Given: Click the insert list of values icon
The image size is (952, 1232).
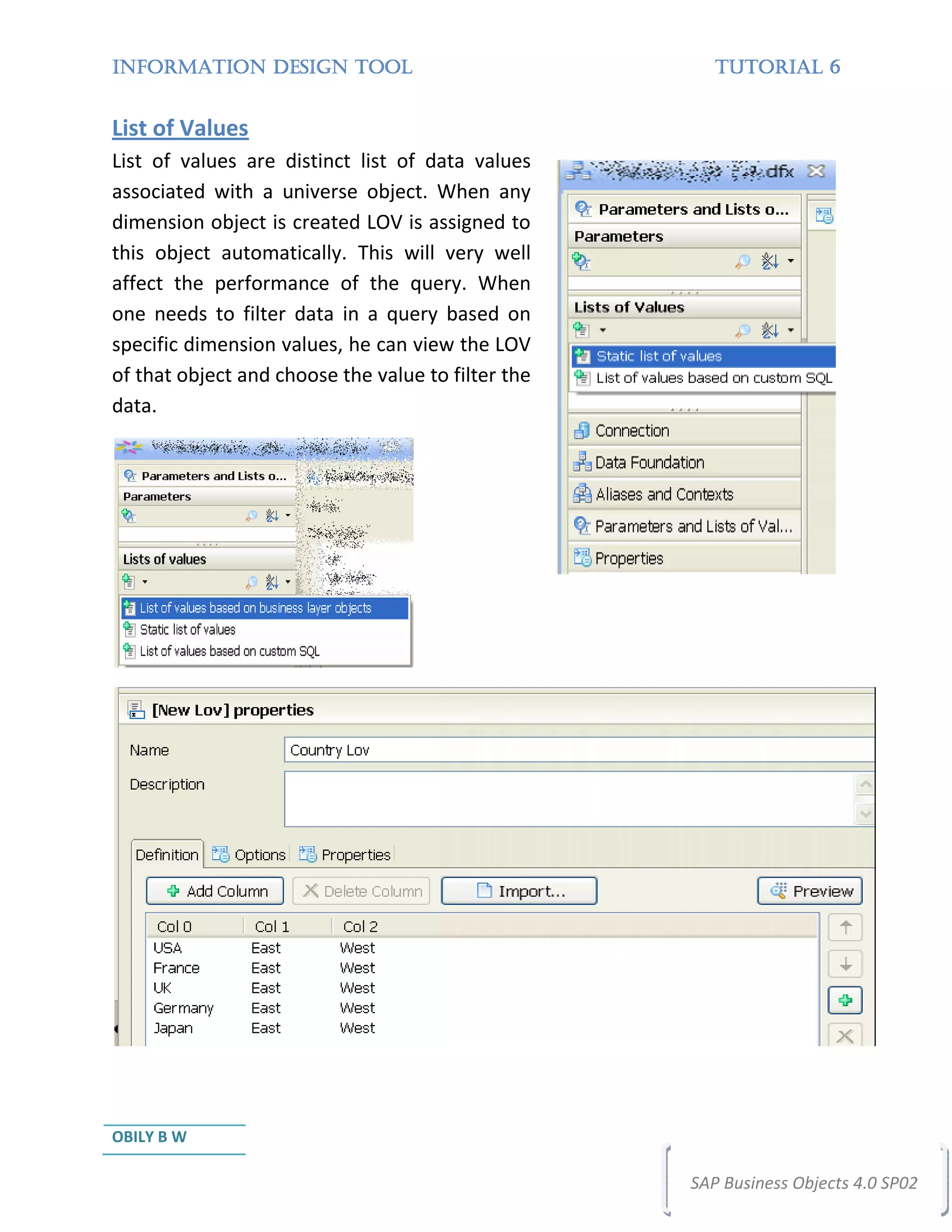Looking at the screenshot, I should [x=581, y=330].
